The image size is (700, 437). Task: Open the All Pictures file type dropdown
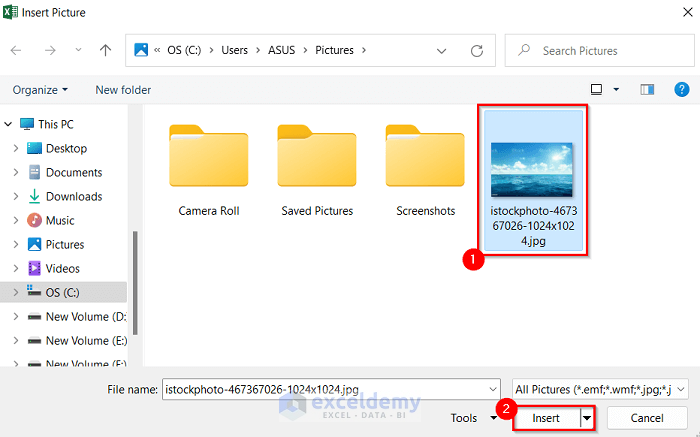(x=600, y=390)
